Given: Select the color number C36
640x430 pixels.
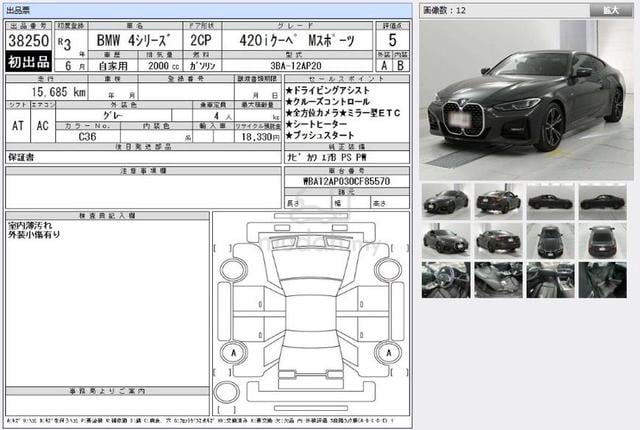Looking at the screenshot, I should [87, 136].
